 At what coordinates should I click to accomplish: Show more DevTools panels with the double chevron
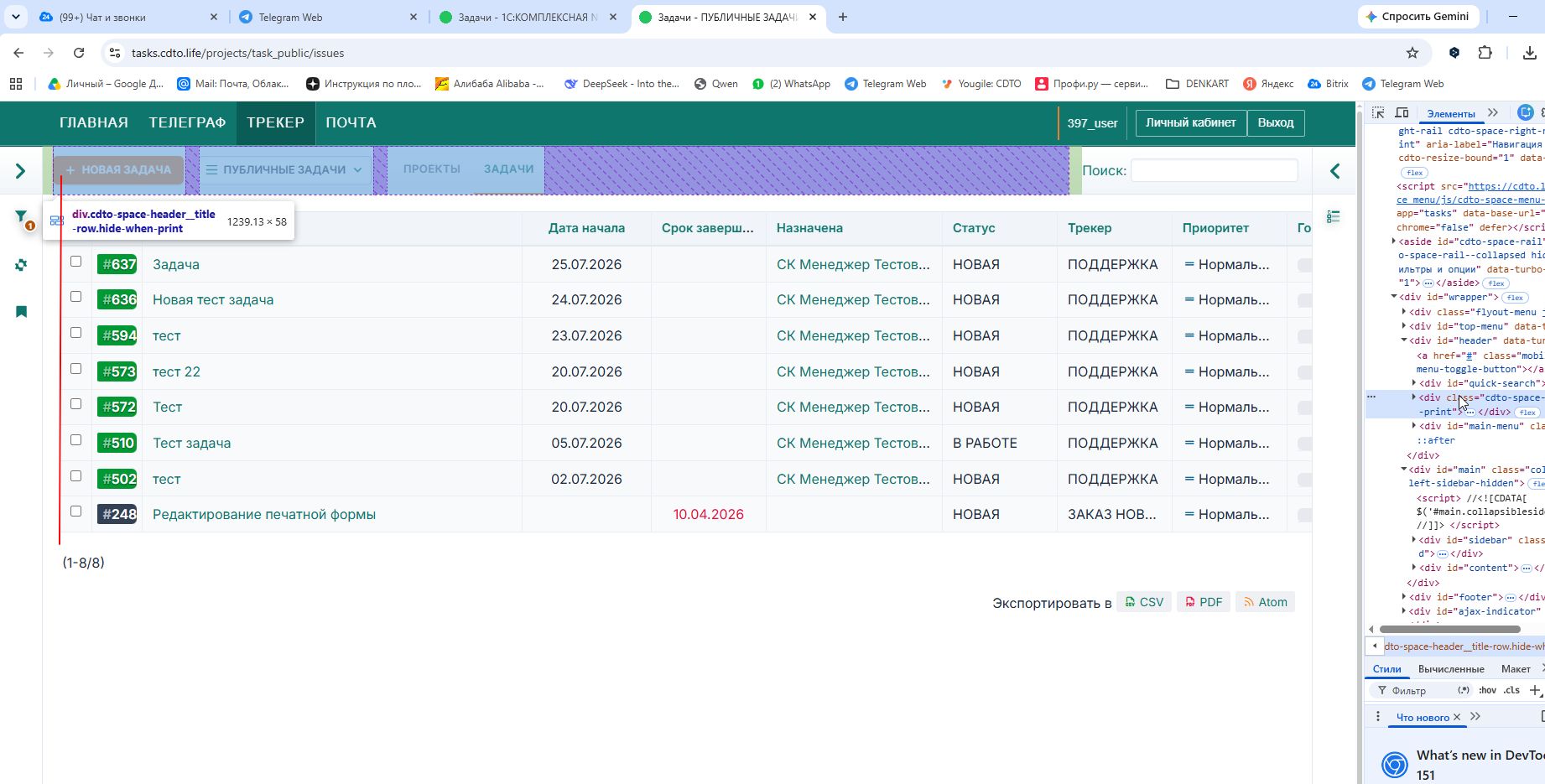click(x=1493, y=113)
